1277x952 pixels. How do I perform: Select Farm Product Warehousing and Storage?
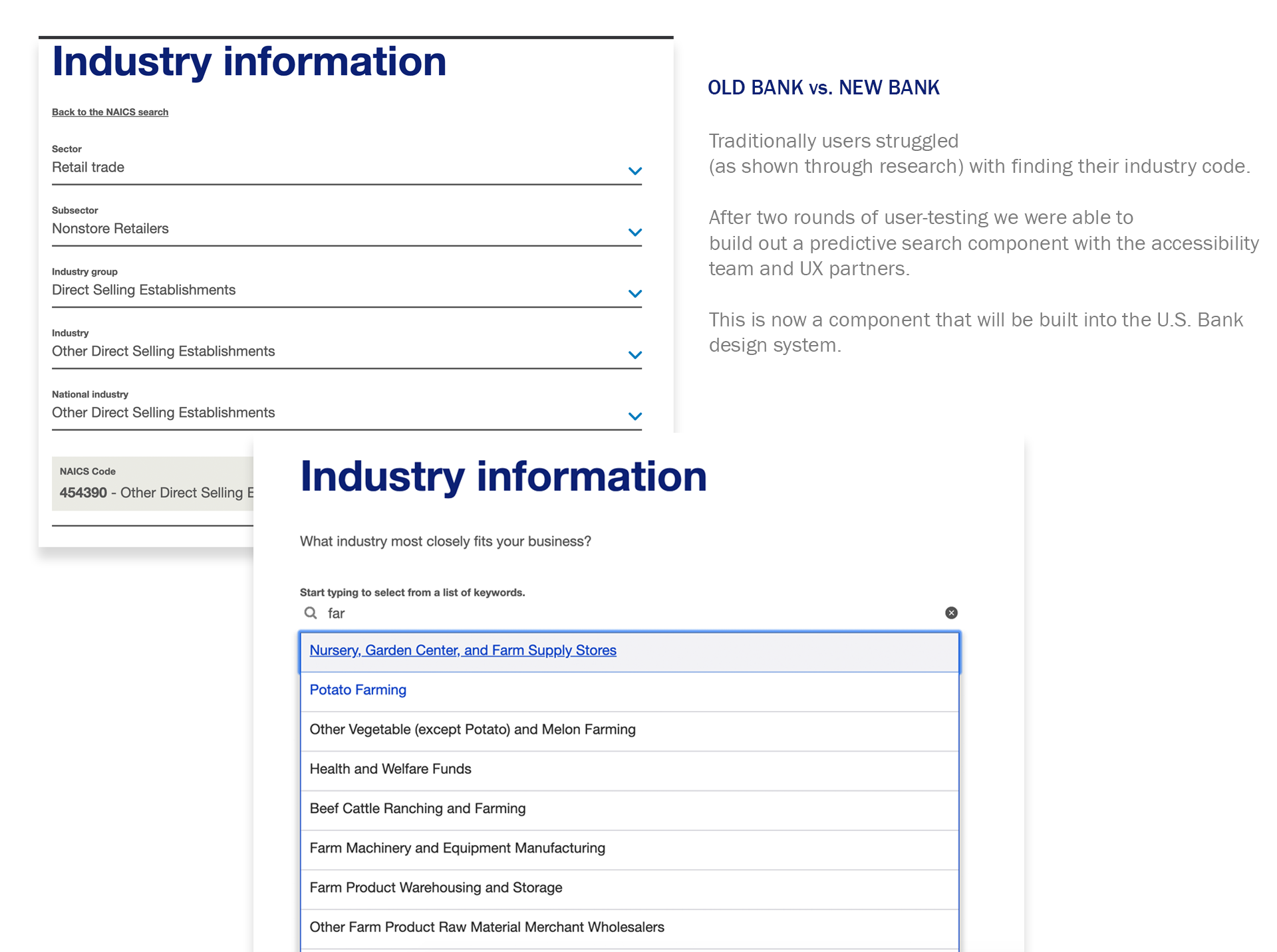click(x=436, y=888)
